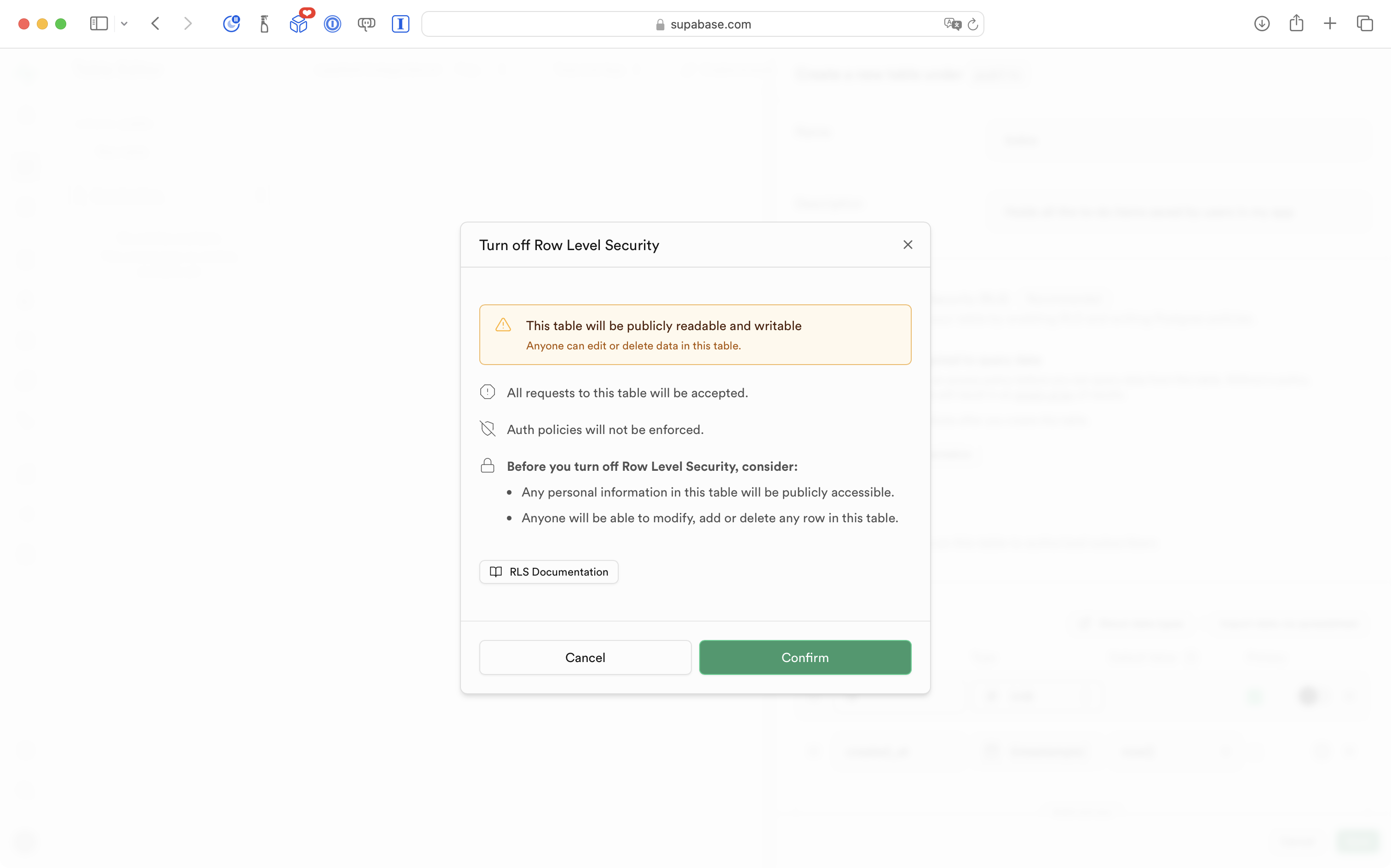1391x868 pixels.
Task: Toggle the Safari sidebar icon
Action: 99,23
